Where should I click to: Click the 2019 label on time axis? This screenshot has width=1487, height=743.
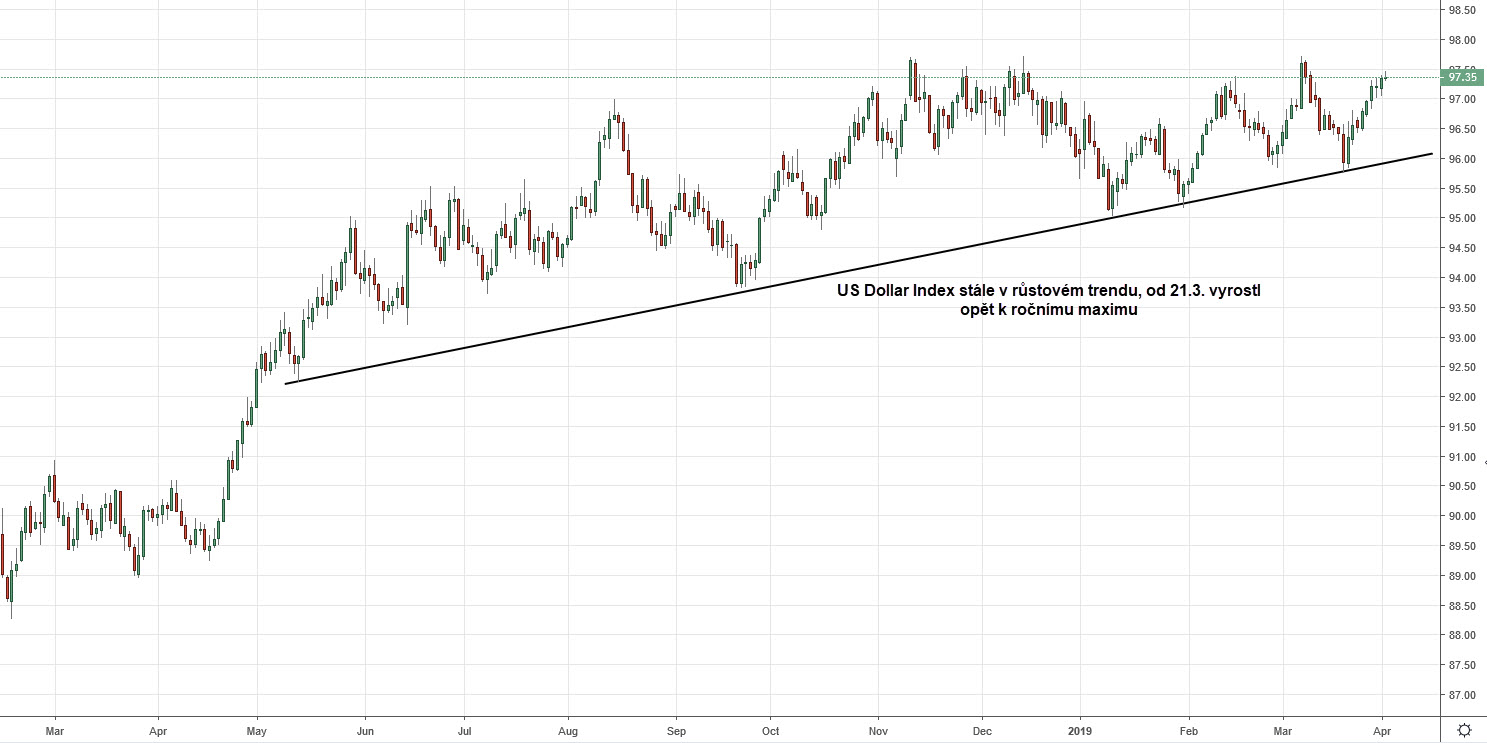(x=1080, y=730)
